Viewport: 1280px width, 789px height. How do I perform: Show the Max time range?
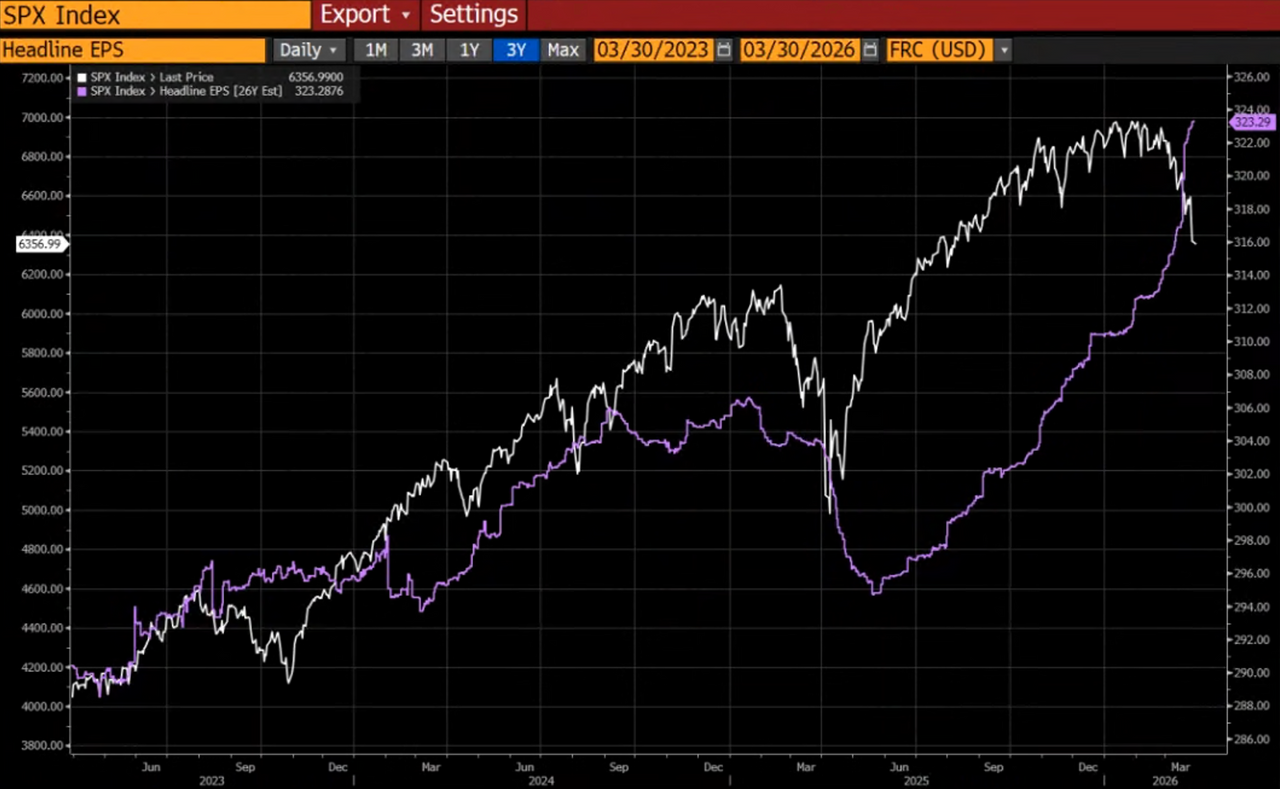click(x=563, y=50)
